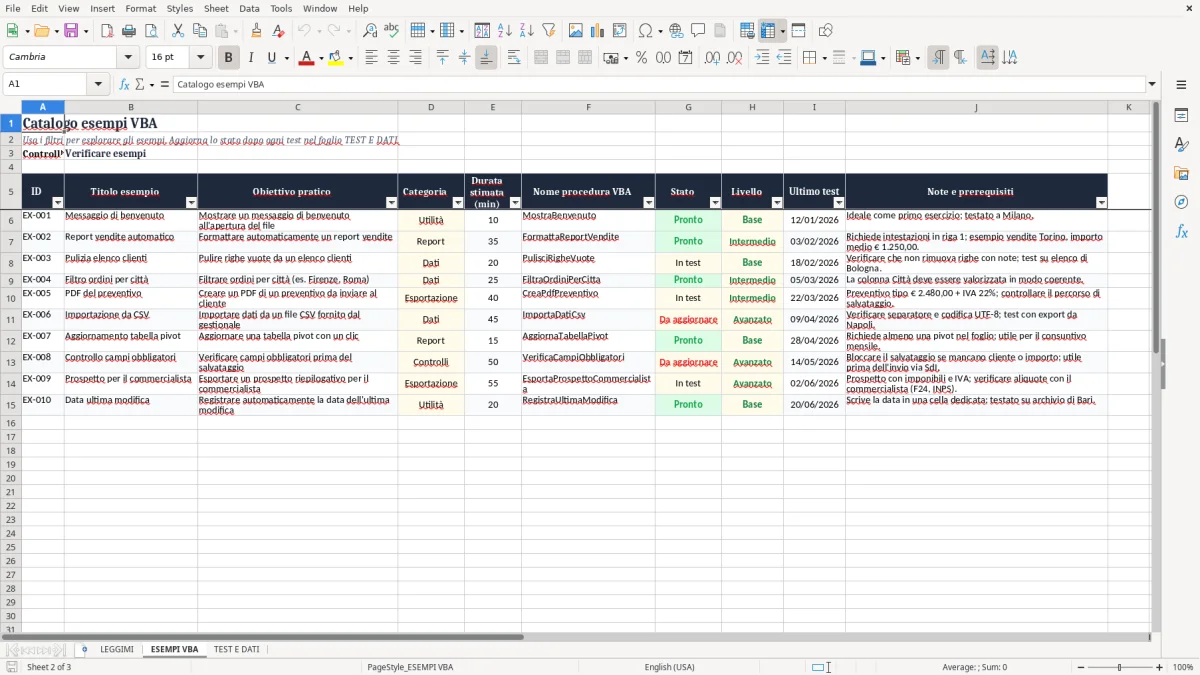
Task: Click the Export as PDF icon
Action: point(107,31)
